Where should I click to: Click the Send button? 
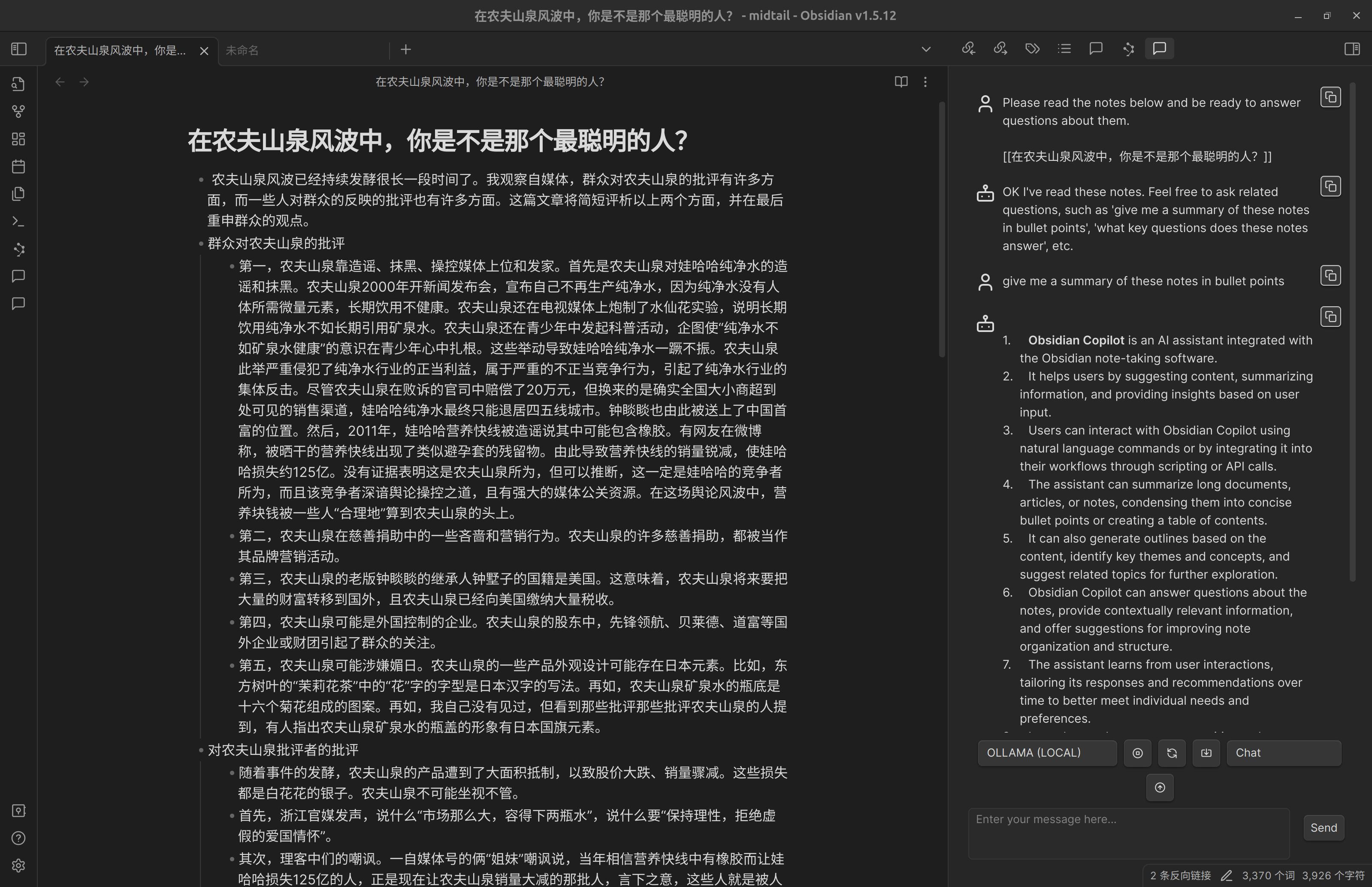(1324, 828)
